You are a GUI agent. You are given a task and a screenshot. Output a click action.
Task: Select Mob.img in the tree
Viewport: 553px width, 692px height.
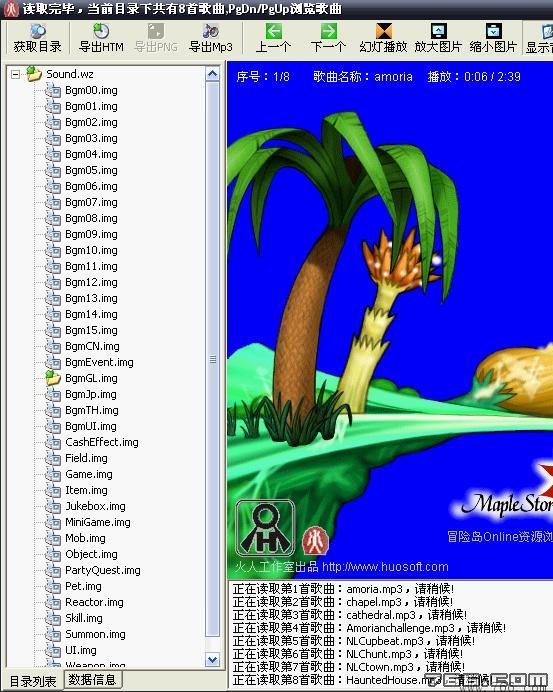click(86, 538)
